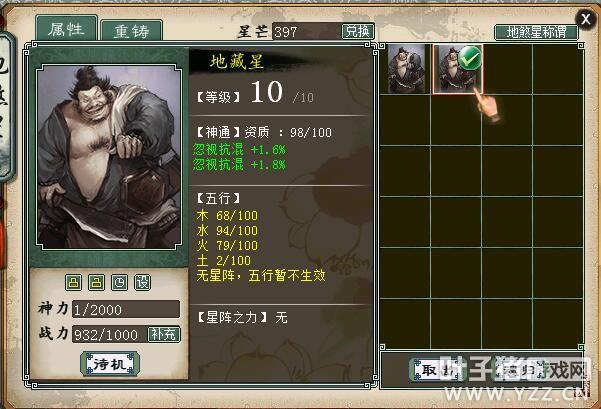Click the 地藏星 character portrait
This screenshot has height=409, width=601.
coord(109,157)
